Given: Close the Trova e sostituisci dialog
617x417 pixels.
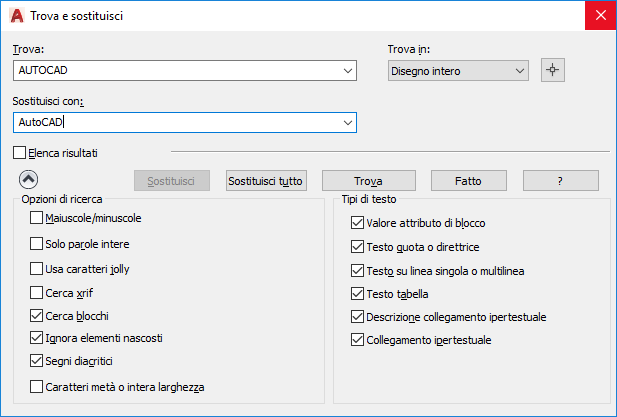Looking at the screenshot, I should coord(600,15).
